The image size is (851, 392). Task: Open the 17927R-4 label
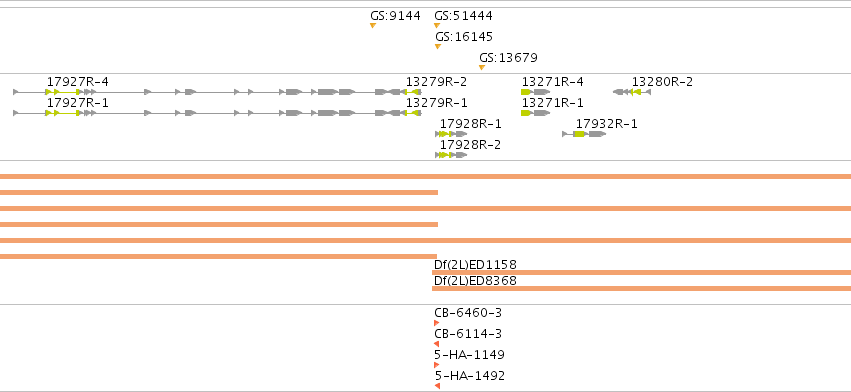click(78, 82)
